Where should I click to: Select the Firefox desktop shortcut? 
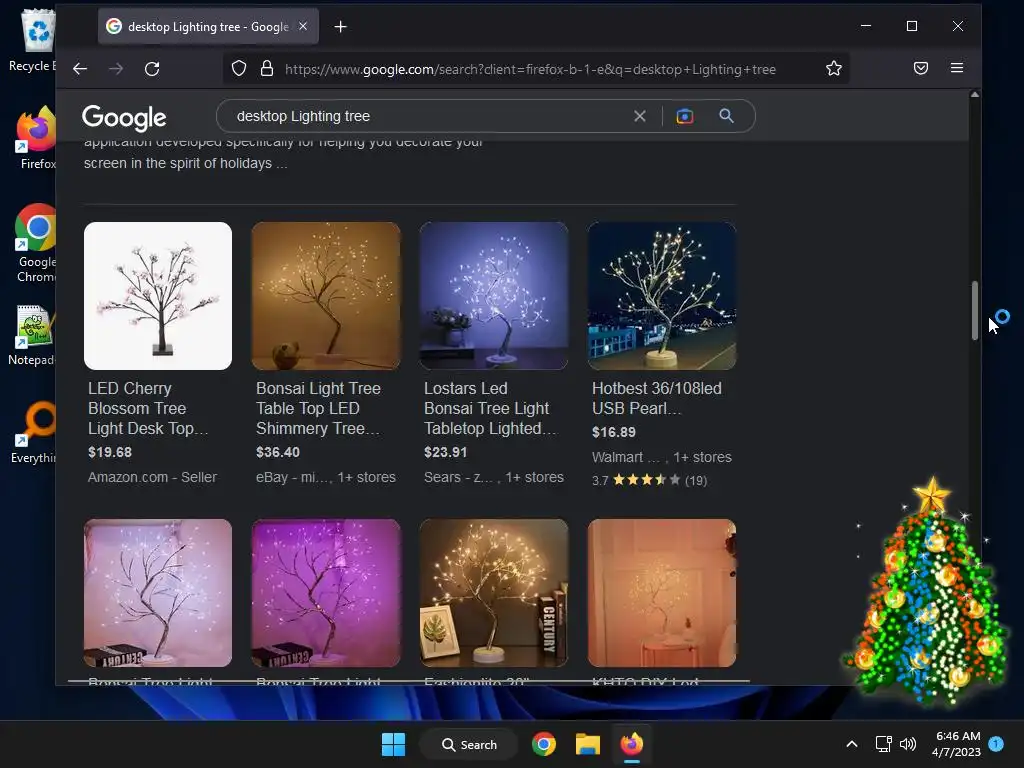(37, 138)
